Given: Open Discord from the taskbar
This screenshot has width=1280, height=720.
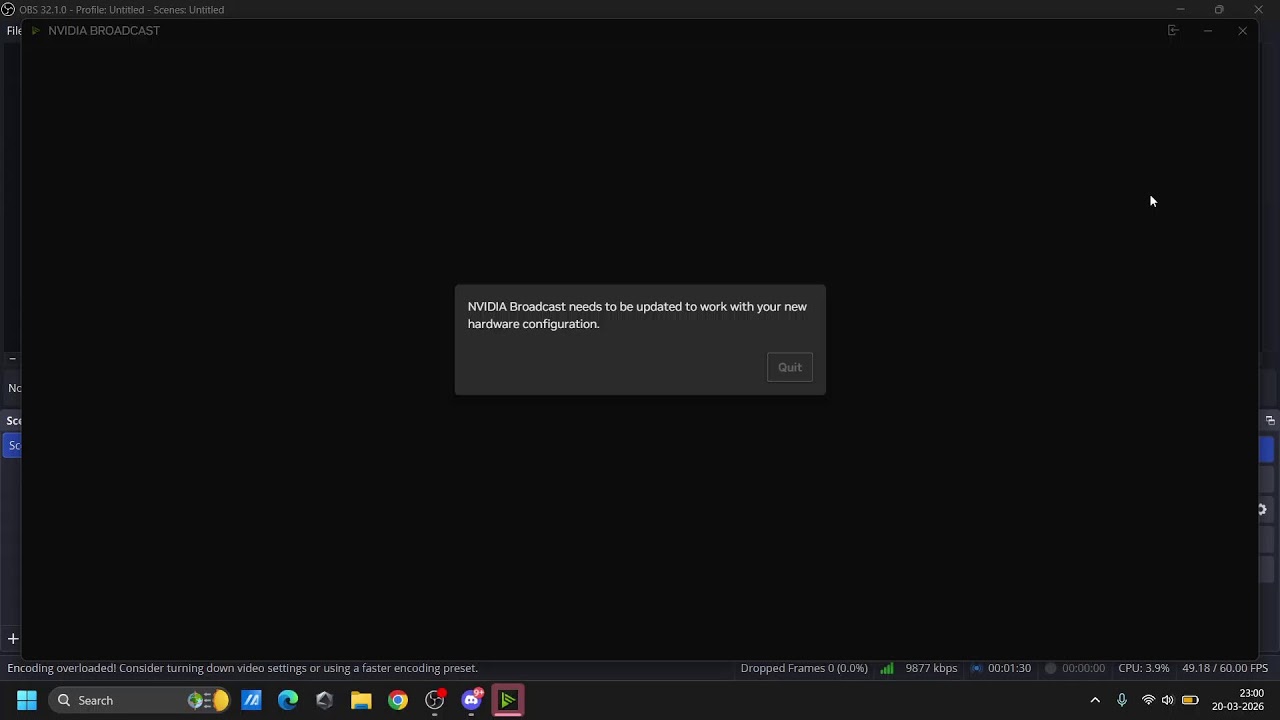Looking at the screenshot, I should click(471, 700).
